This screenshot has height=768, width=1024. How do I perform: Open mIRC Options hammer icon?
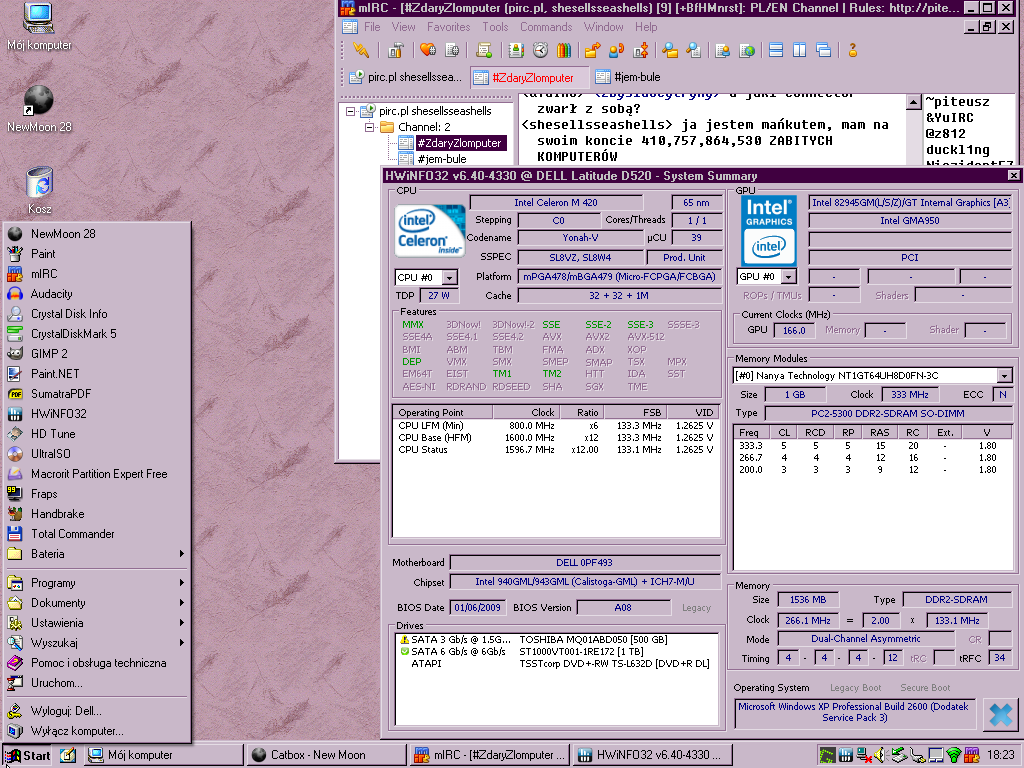(x=396, y=50)
